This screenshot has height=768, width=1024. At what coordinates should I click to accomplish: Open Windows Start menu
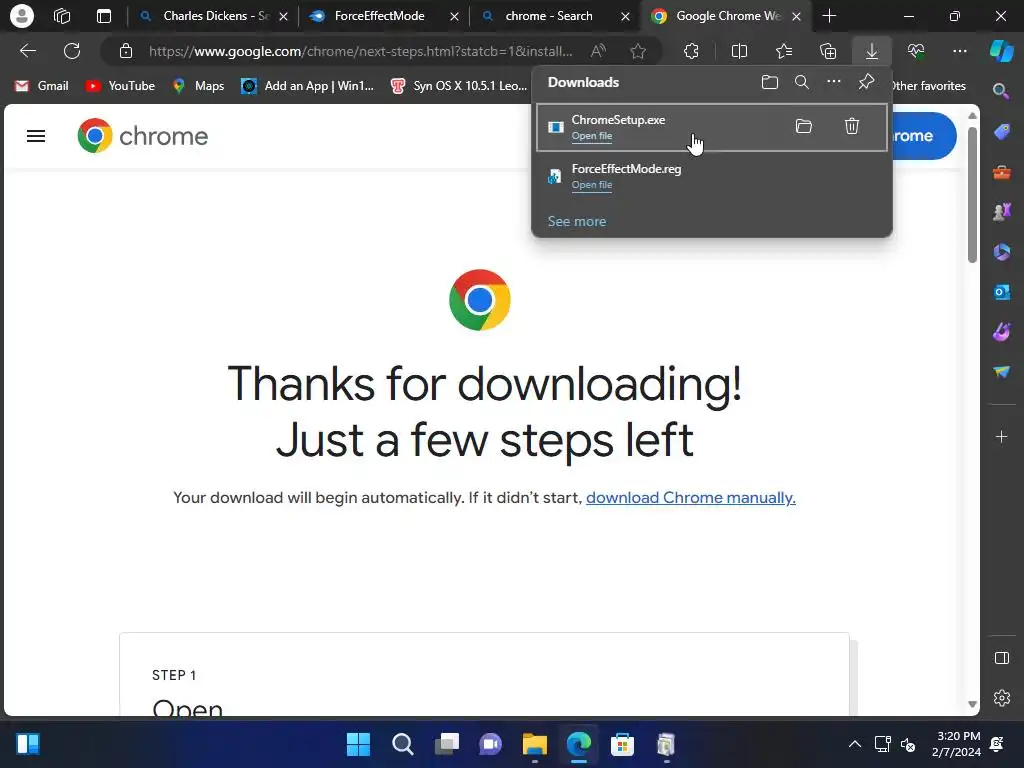pos(358,744)
